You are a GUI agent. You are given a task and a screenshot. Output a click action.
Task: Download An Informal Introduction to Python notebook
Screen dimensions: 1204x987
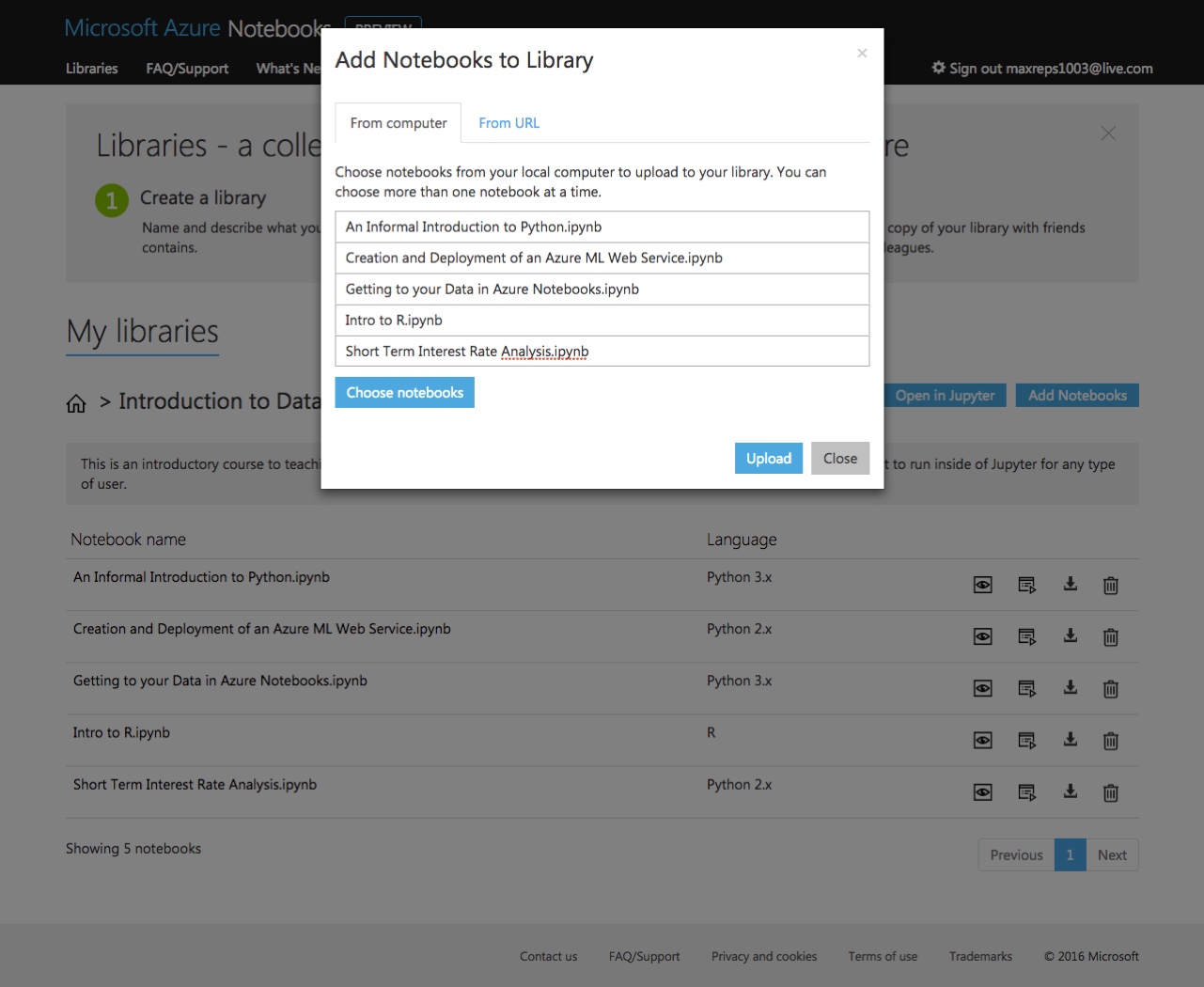[x=1070, y=585]
